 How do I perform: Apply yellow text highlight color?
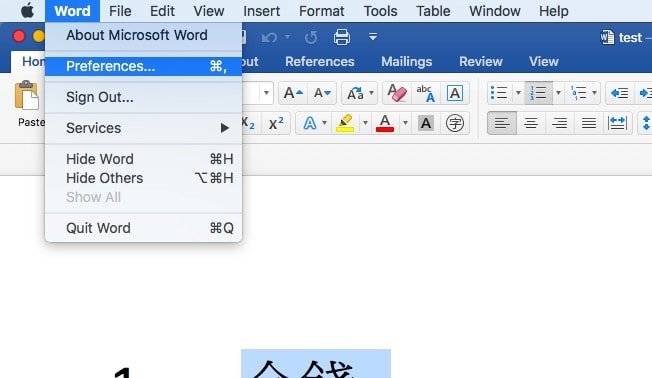click(x=345, y=123)
